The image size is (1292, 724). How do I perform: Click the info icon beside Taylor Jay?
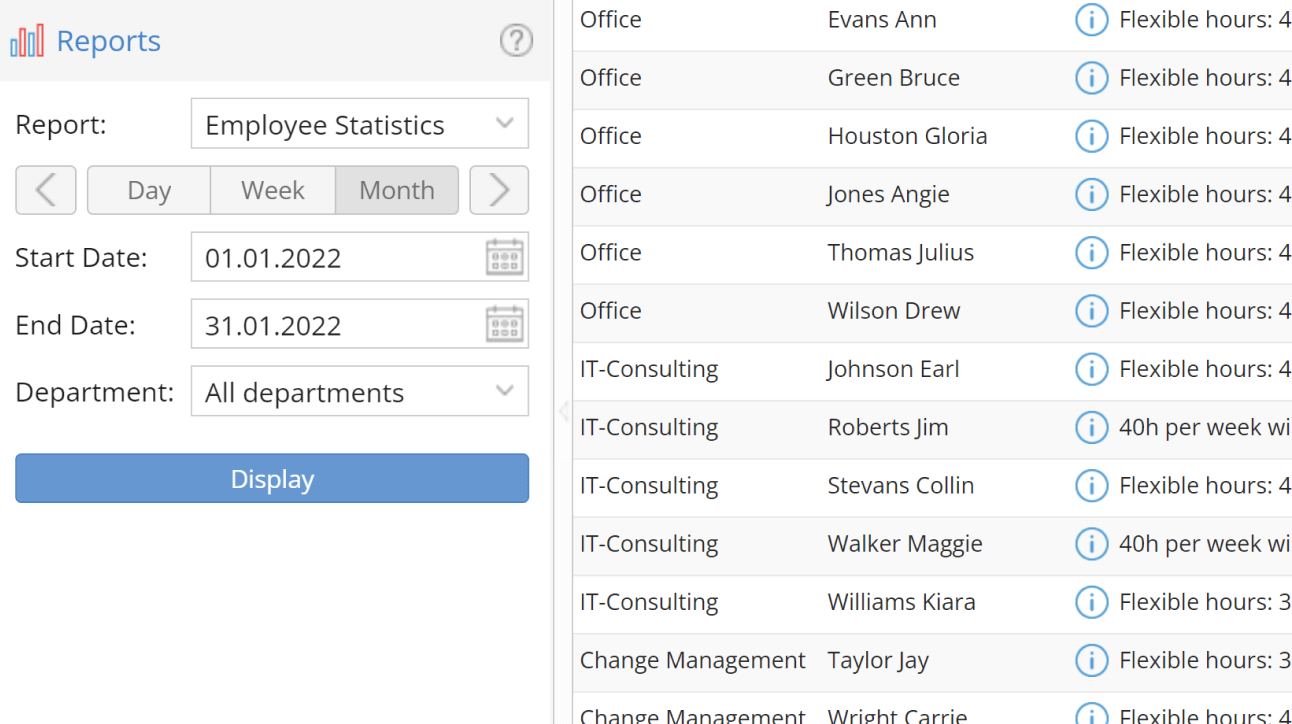1091,660
